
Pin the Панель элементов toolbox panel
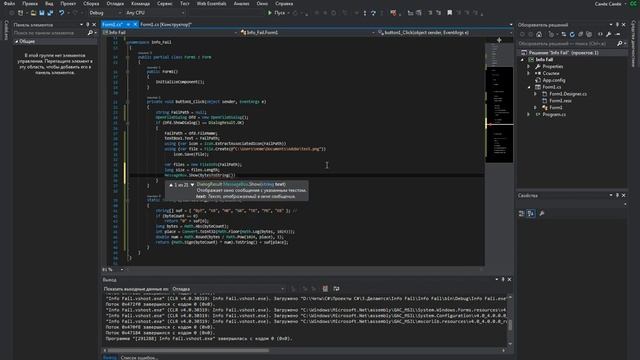(x=87, y=25)
